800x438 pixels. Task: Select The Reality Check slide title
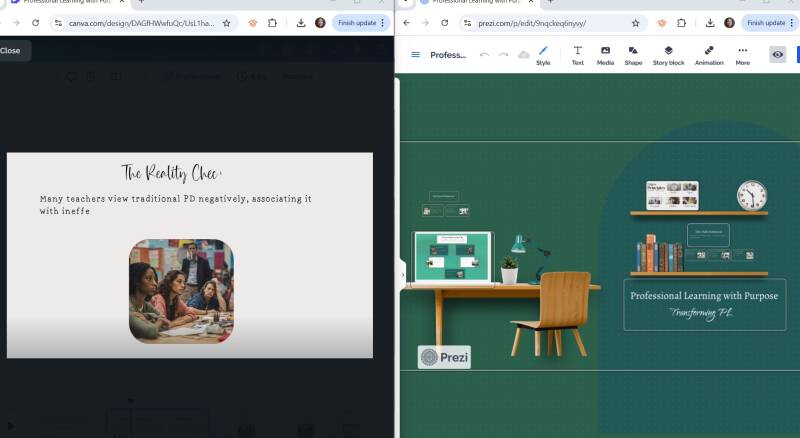(x=171, y=173)
